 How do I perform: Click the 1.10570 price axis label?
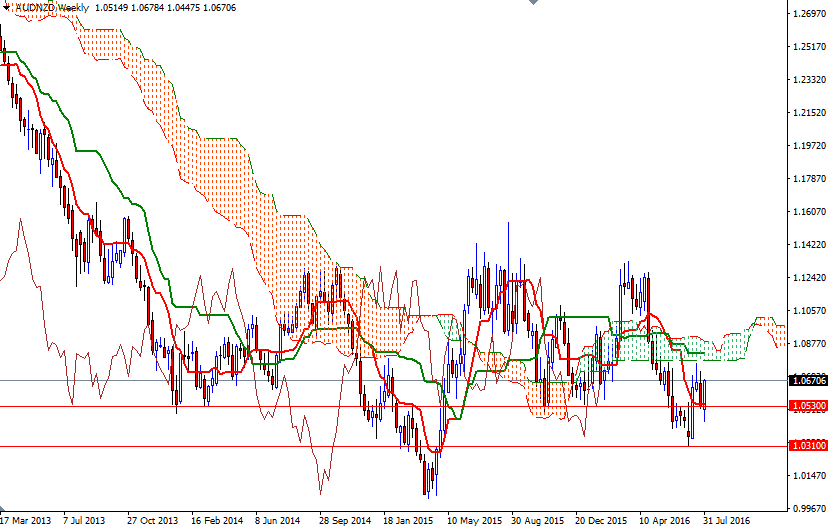coord(810,311)
